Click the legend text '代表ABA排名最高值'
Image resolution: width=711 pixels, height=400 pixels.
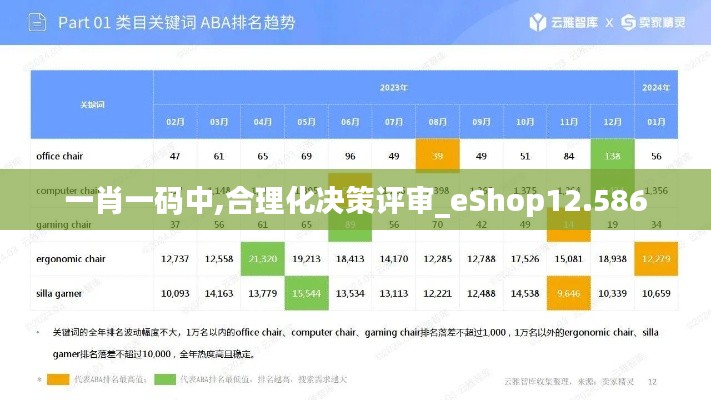tap(110, 379)
